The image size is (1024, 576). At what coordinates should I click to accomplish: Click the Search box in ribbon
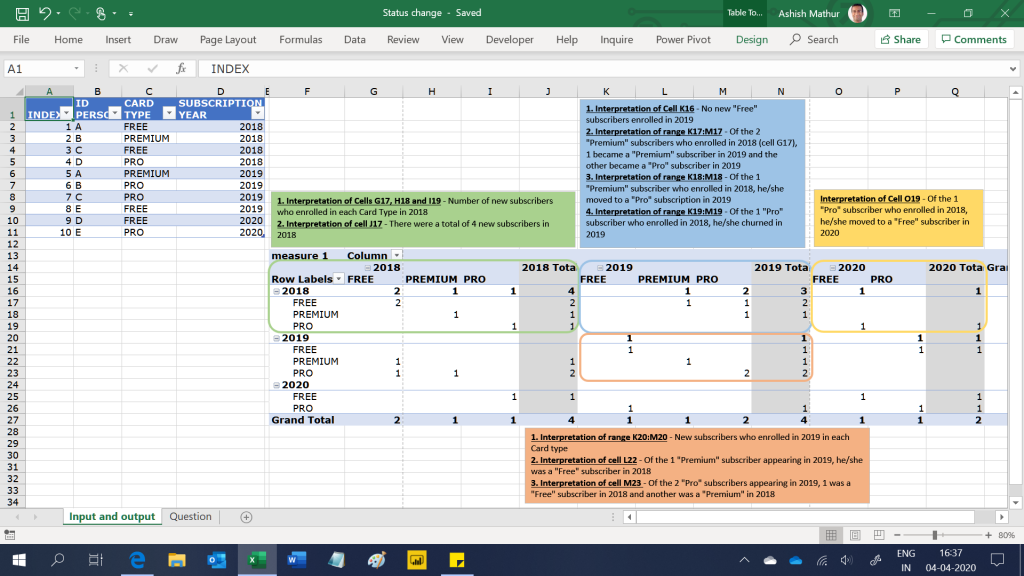coord(814,39)
